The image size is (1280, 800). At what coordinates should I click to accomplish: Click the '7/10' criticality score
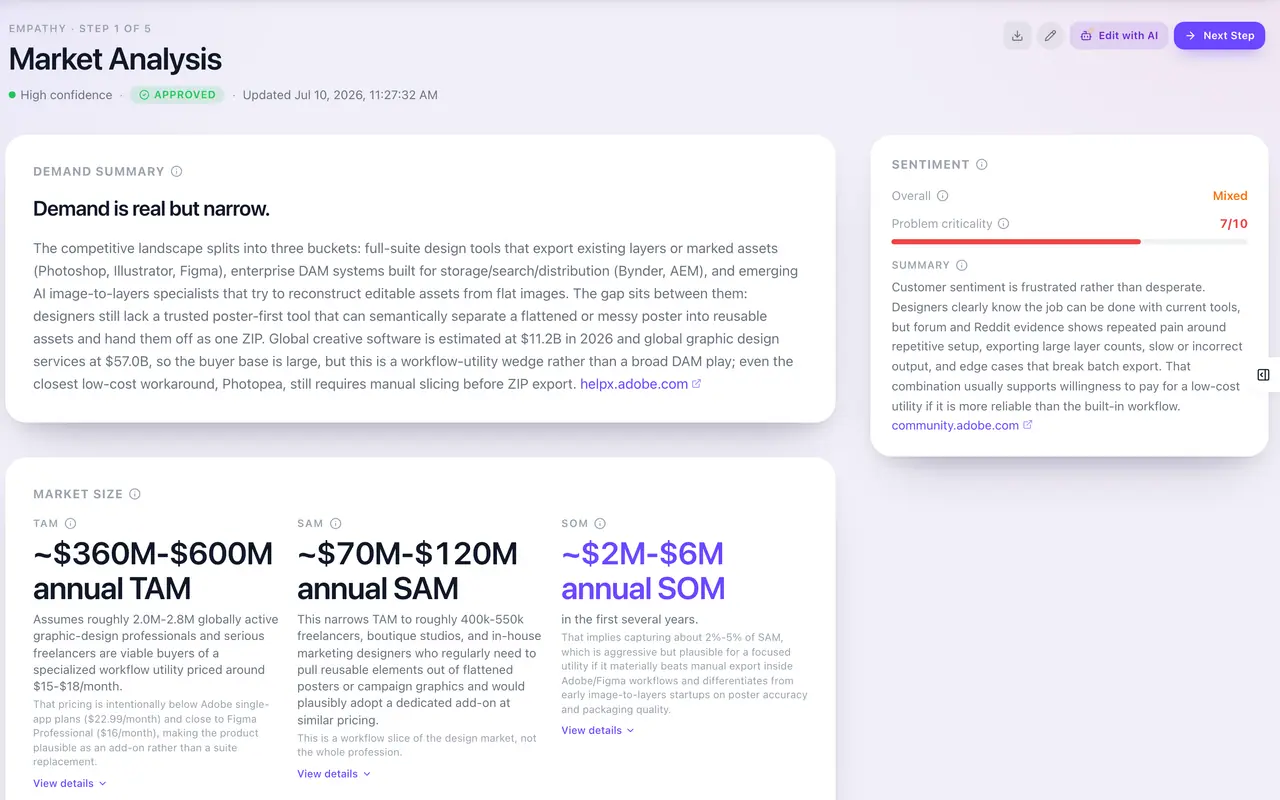click(1234, 224)
